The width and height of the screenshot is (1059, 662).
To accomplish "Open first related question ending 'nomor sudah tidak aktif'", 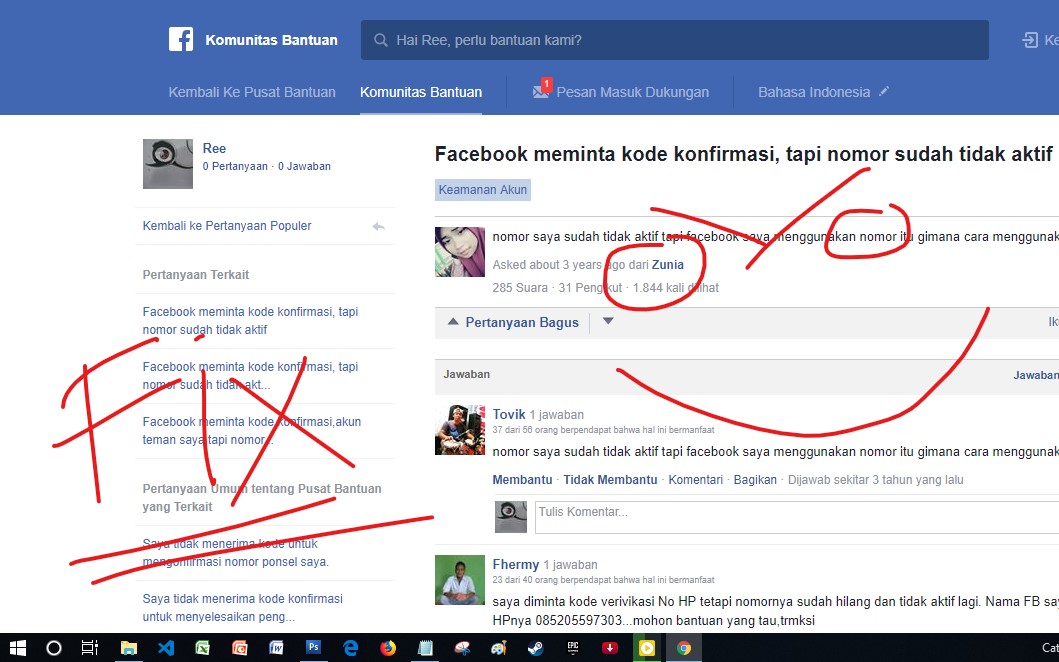I will tap(250, 321).
